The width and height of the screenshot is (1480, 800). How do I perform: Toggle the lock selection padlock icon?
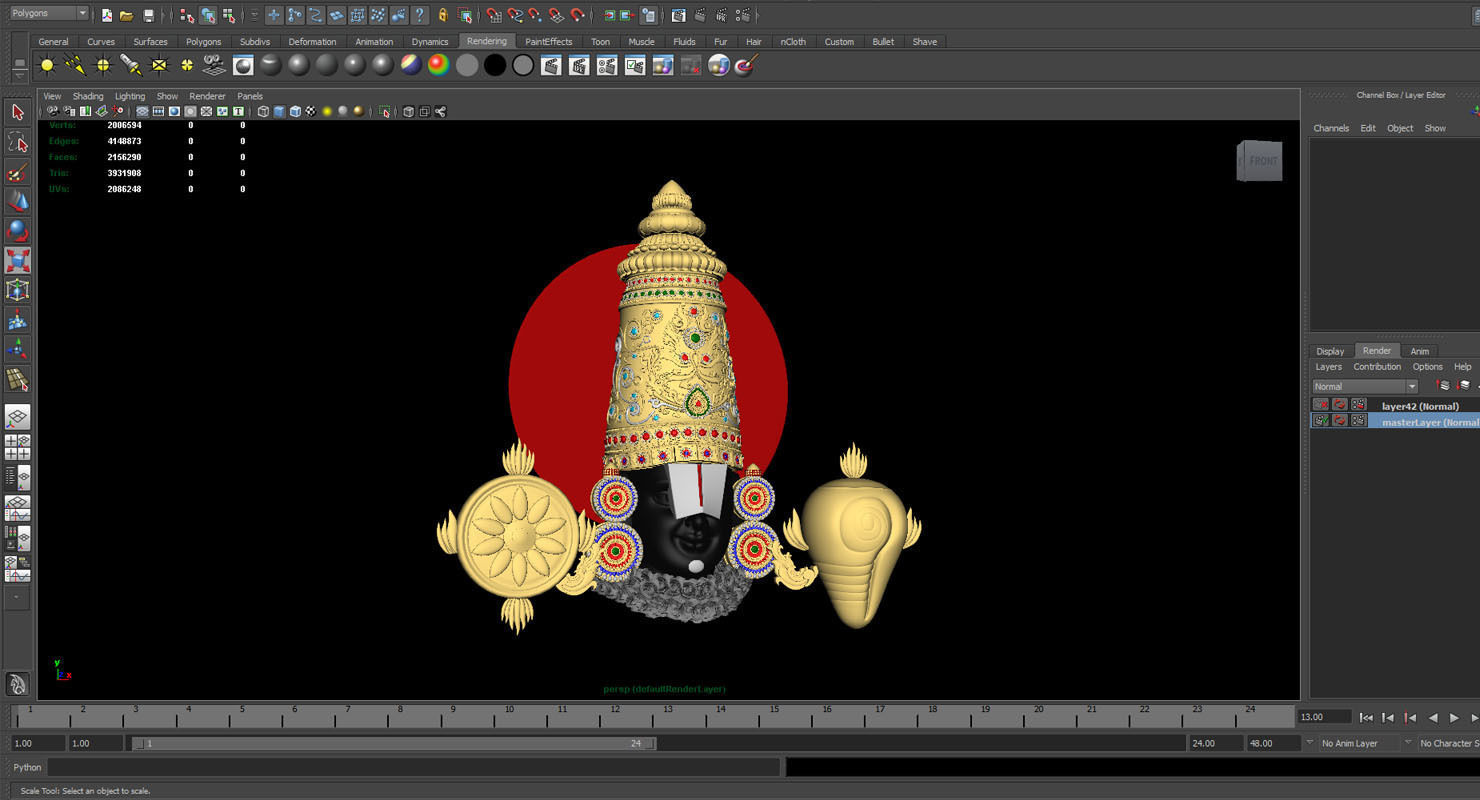(443, 15)
